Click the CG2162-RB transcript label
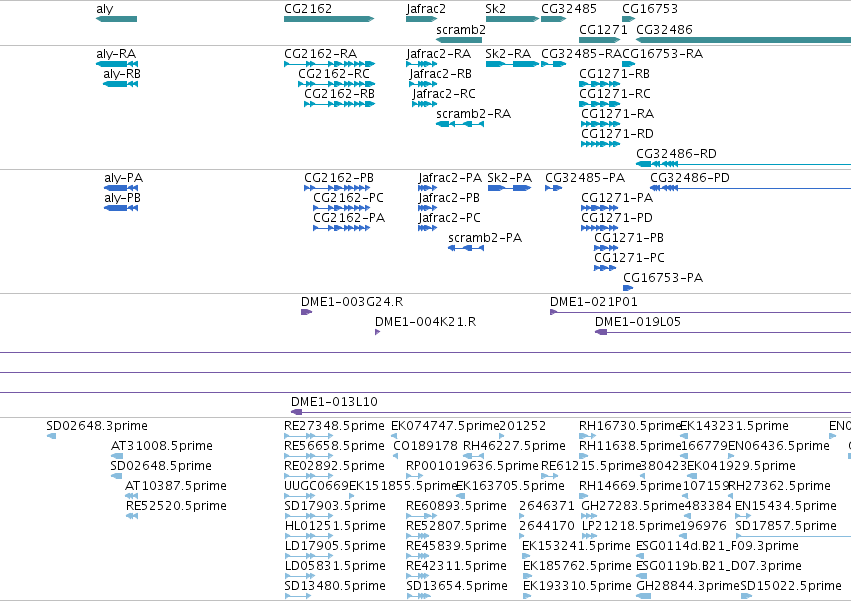 (339, 94)
